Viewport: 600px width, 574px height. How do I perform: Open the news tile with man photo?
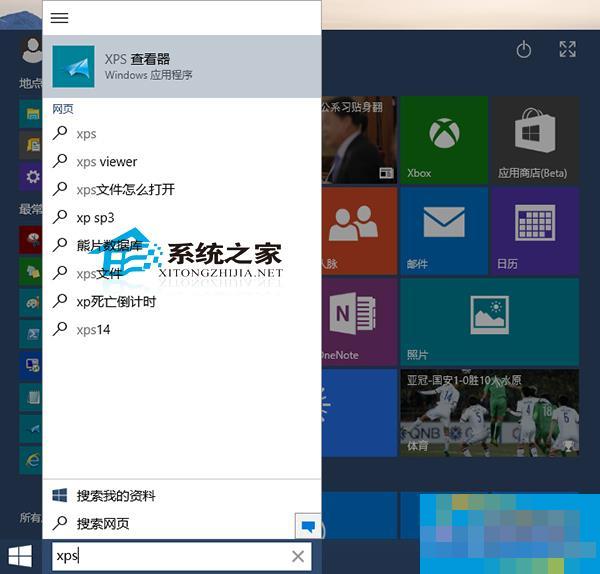359,140
